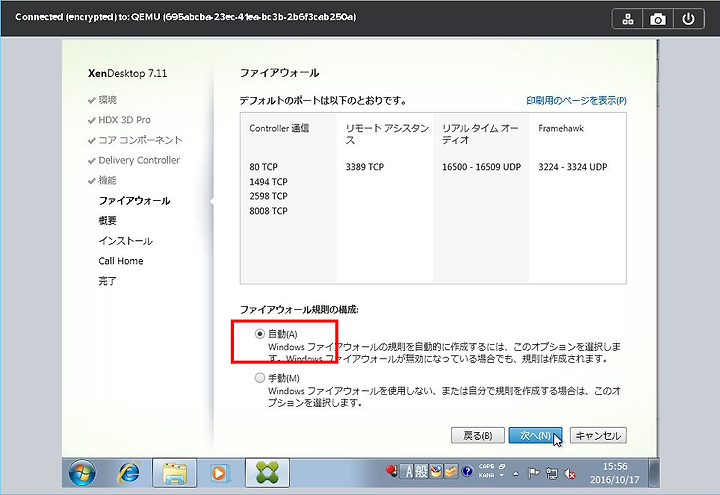Click the 16500 - 16509 UDP entry

[x=481, y=167]
